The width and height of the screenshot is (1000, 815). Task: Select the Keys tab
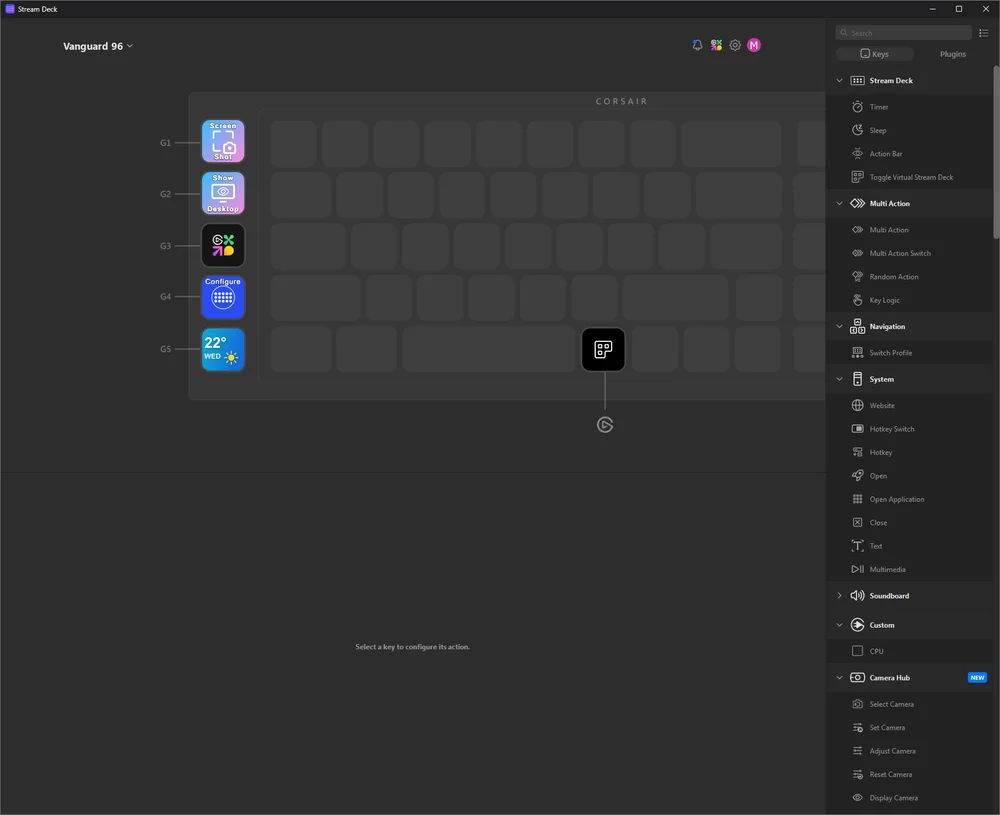(874, 54)
